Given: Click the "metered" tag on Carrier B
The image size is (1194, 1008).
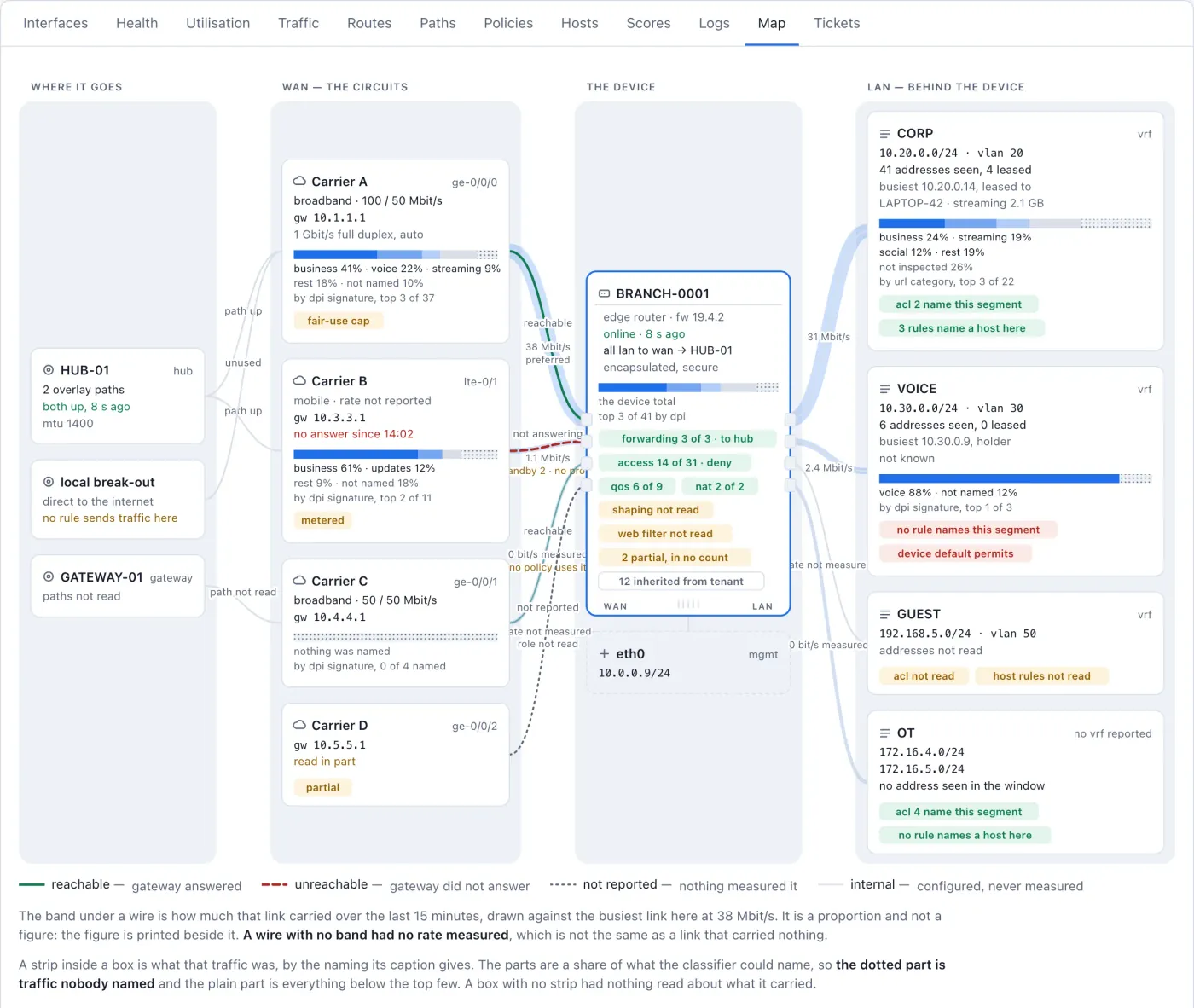Looking at the screenshot, I should pos(322,520).
